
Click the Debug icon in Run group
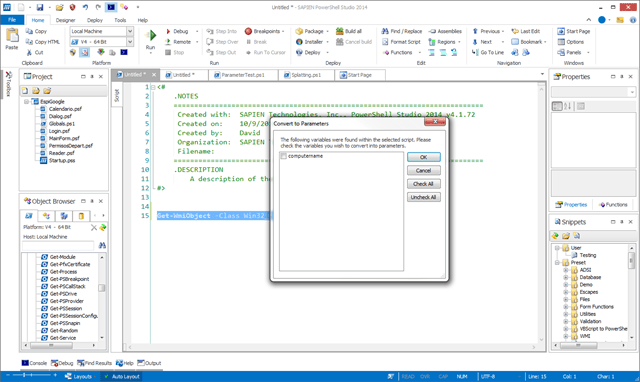168,31
